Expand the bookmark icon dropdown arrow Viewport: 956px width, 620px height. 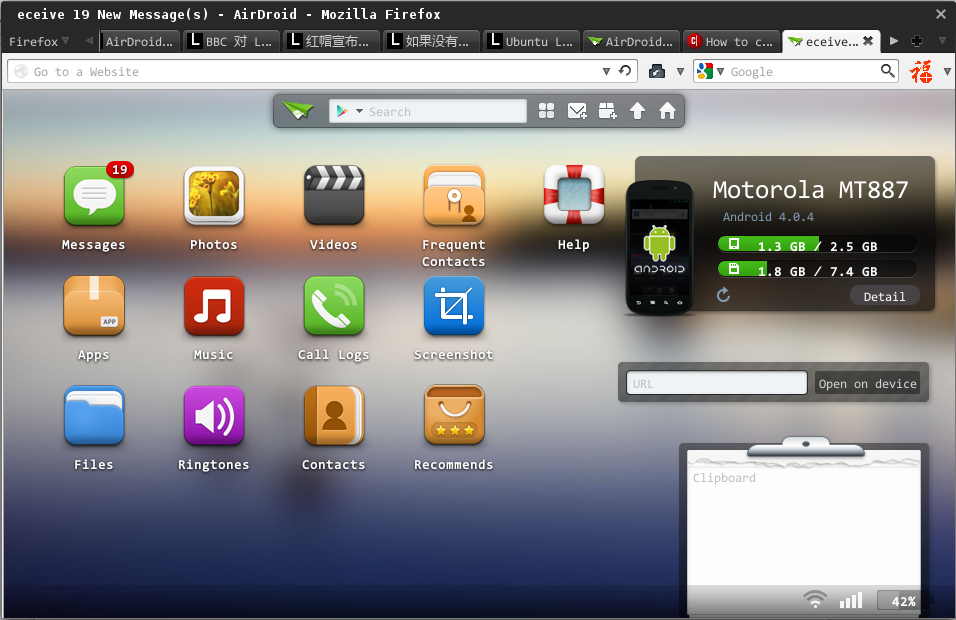pyautogui.click(x=680, y=71)
